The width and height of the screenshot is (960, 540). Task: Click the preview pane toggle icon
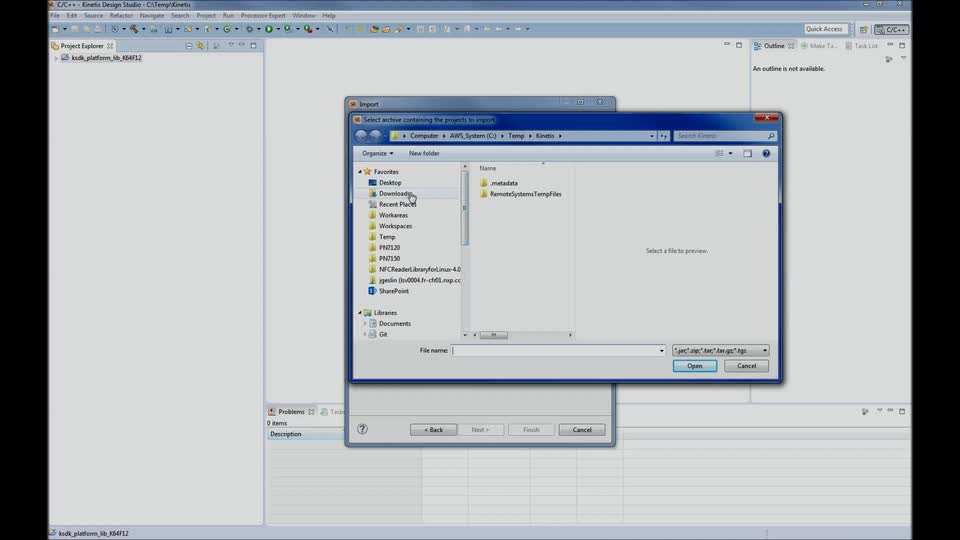tap(748, 153)
